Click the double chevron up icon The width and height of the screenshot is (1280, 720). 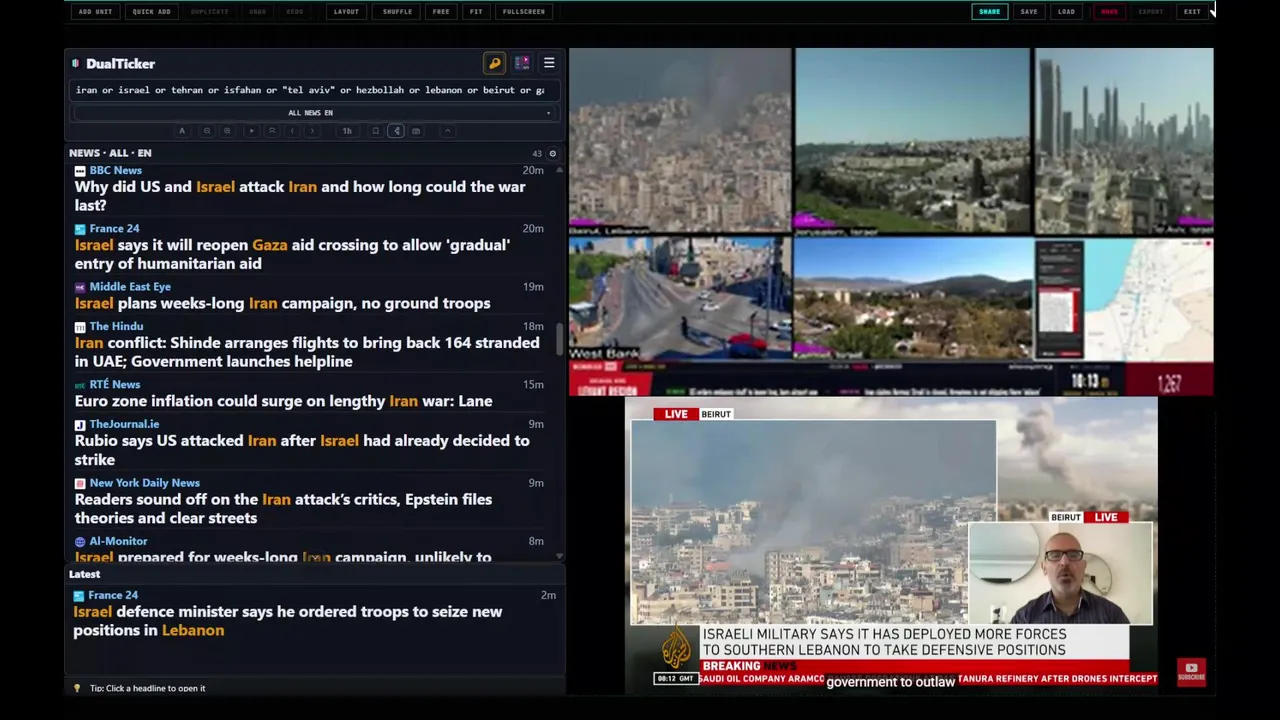271,131
